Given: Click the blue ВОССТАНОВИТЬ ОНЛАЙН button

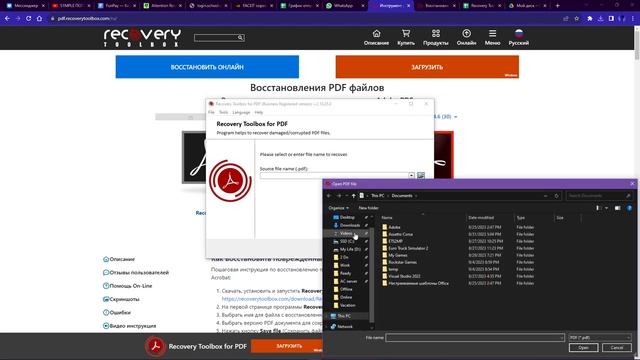Looking at the screenshot, I should click(207, 67).
